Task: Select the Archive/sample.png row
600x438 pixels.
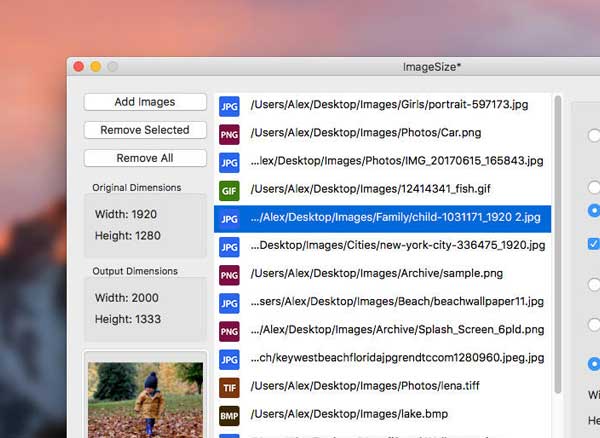Action: coord(383,275)
